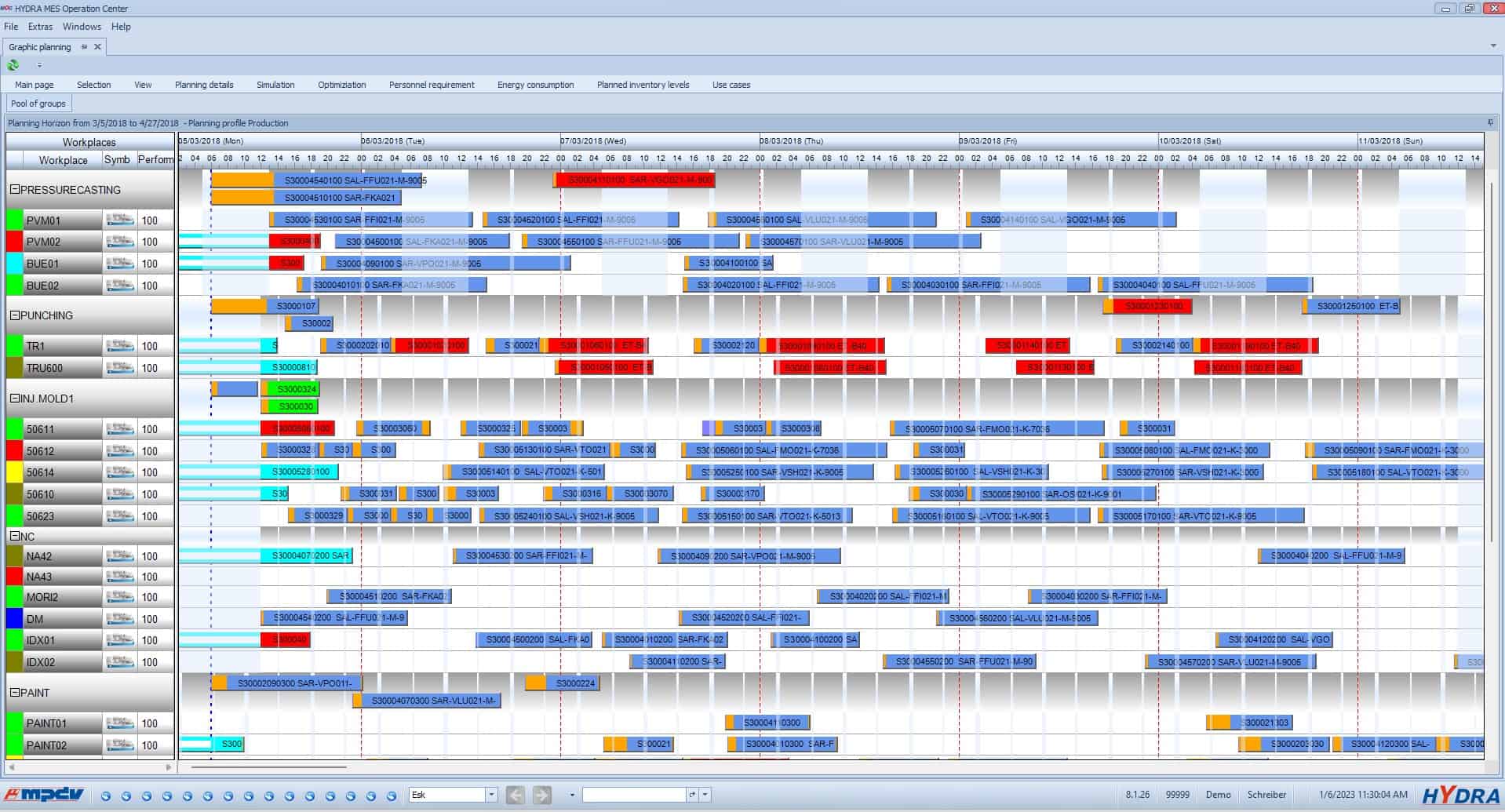The width and height of the screenshot is (1505, 812).
Task: Click the machine symbol icon beside TRU600
Action: pos(119,367)
